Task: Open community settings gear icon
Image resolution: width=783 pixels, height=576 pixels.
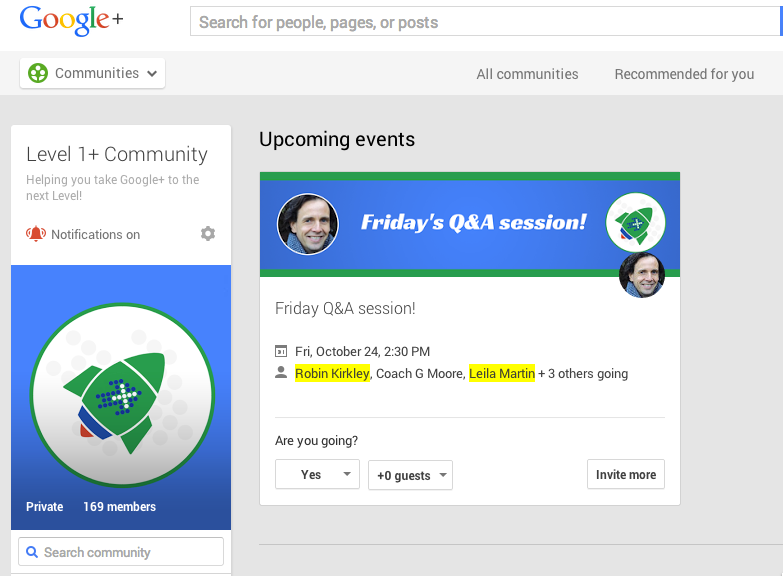Action: coord(208,233)
